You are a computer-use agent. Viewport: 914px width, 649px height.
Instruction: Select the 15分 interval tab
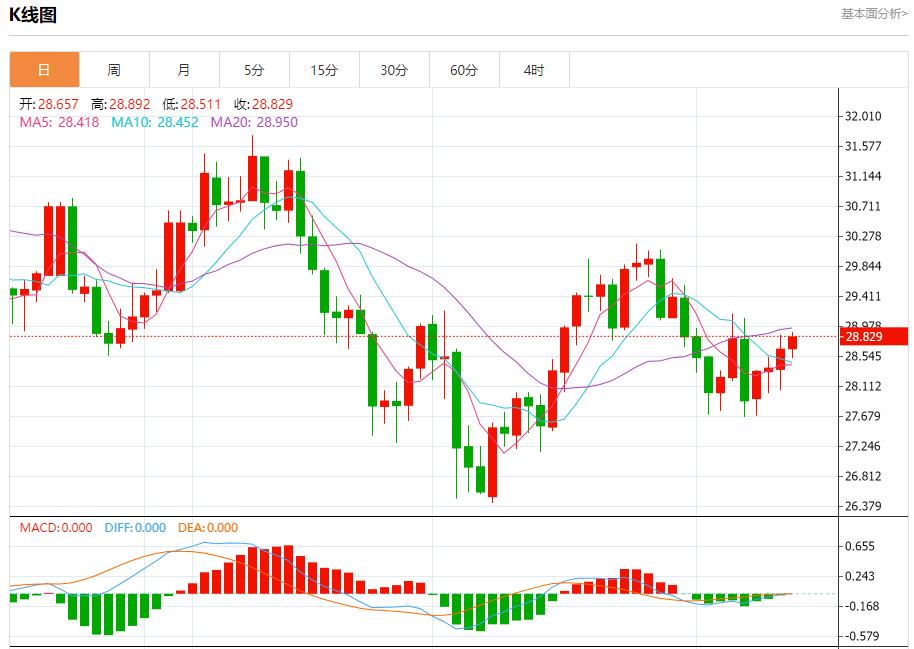(324, 70)
